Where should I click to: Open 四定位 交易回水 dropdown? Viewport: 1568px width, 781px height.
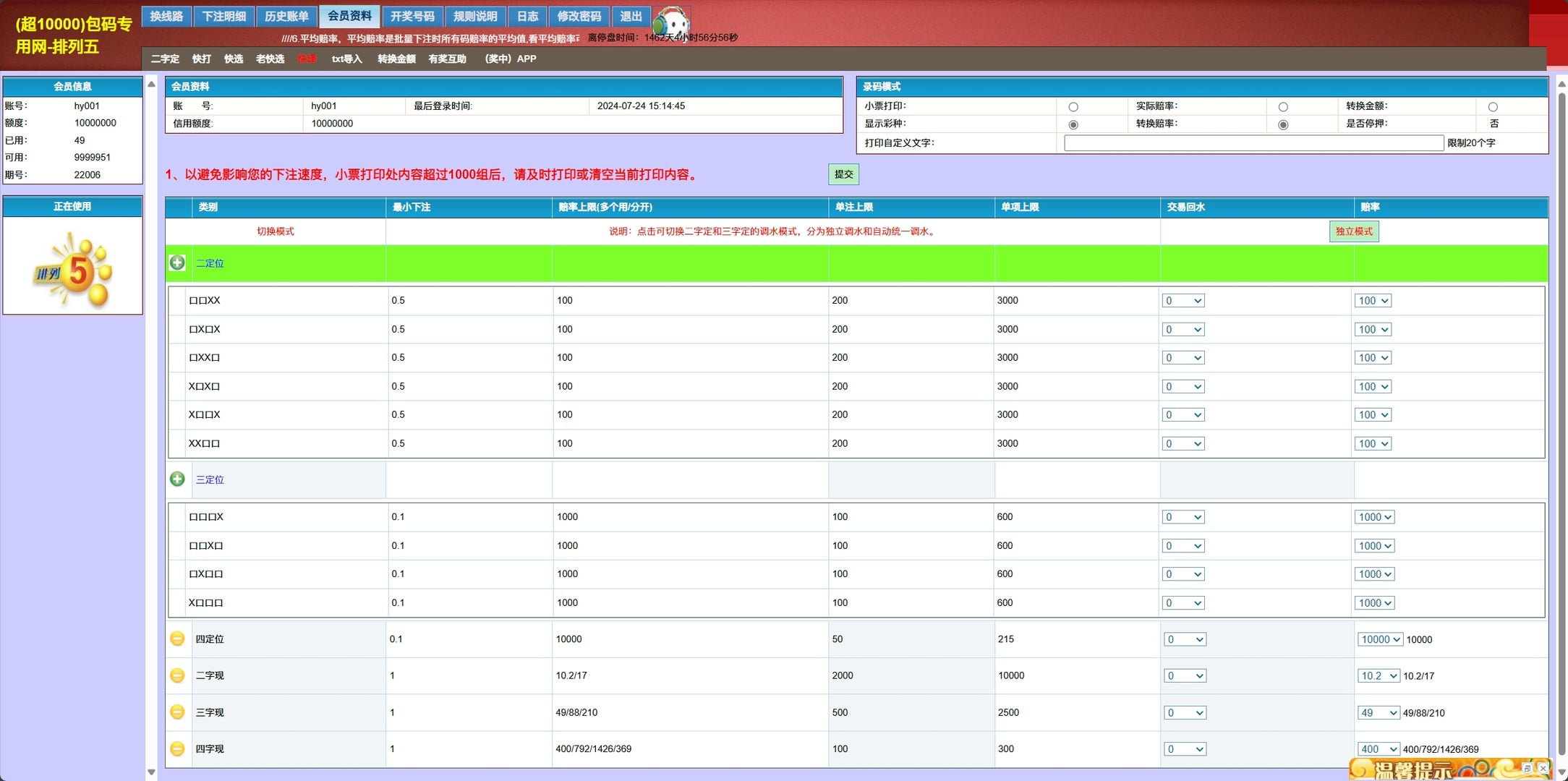click(1184, 639)
